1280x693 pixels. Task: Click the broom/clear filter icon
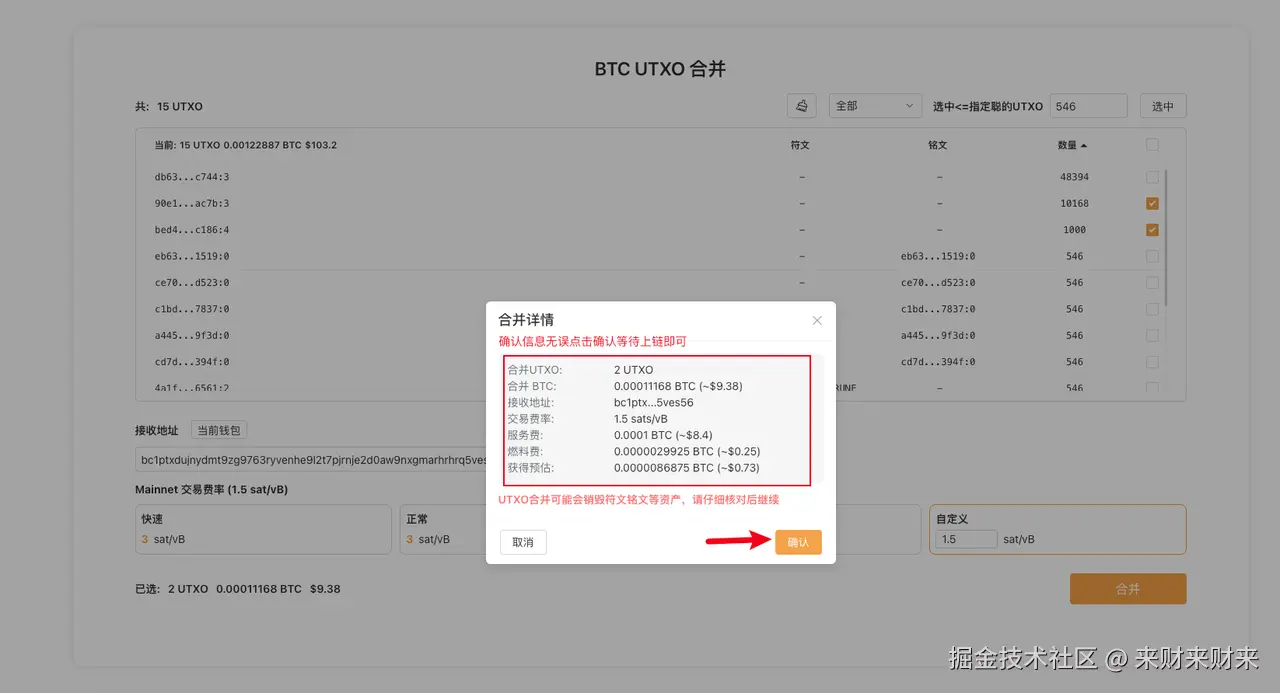(x=801, y=105)
